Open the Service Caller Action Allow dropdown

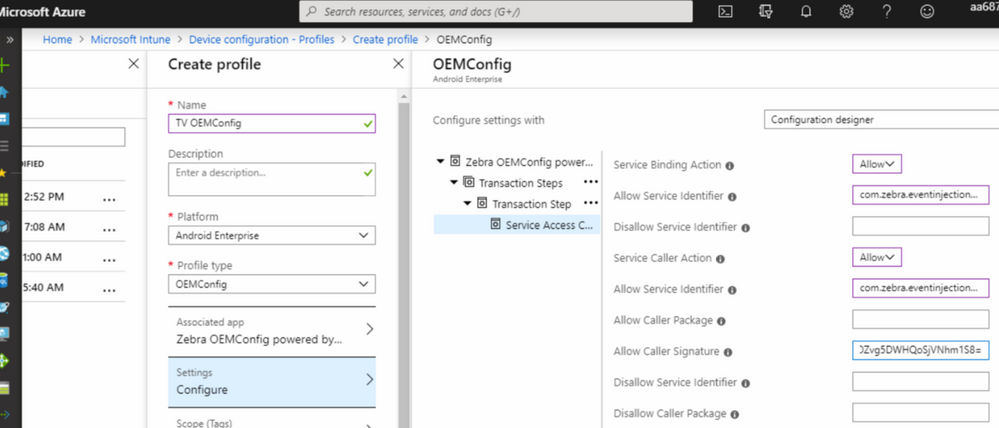pos(877,257)
